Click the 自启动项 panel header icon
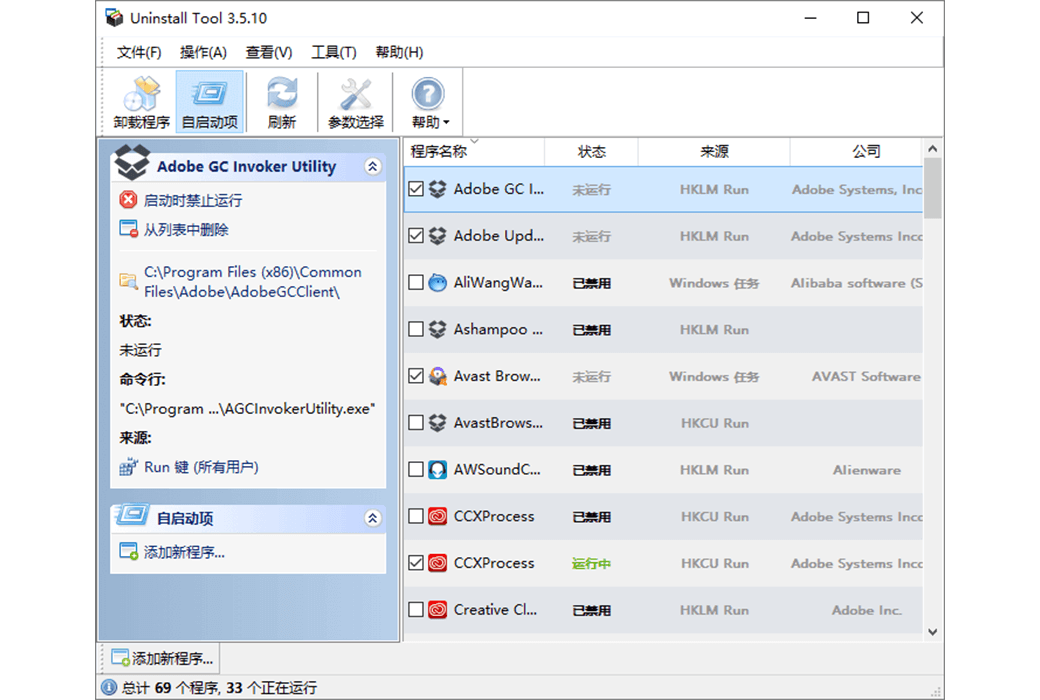1040x700 pixels. click(x=131, y=514)
